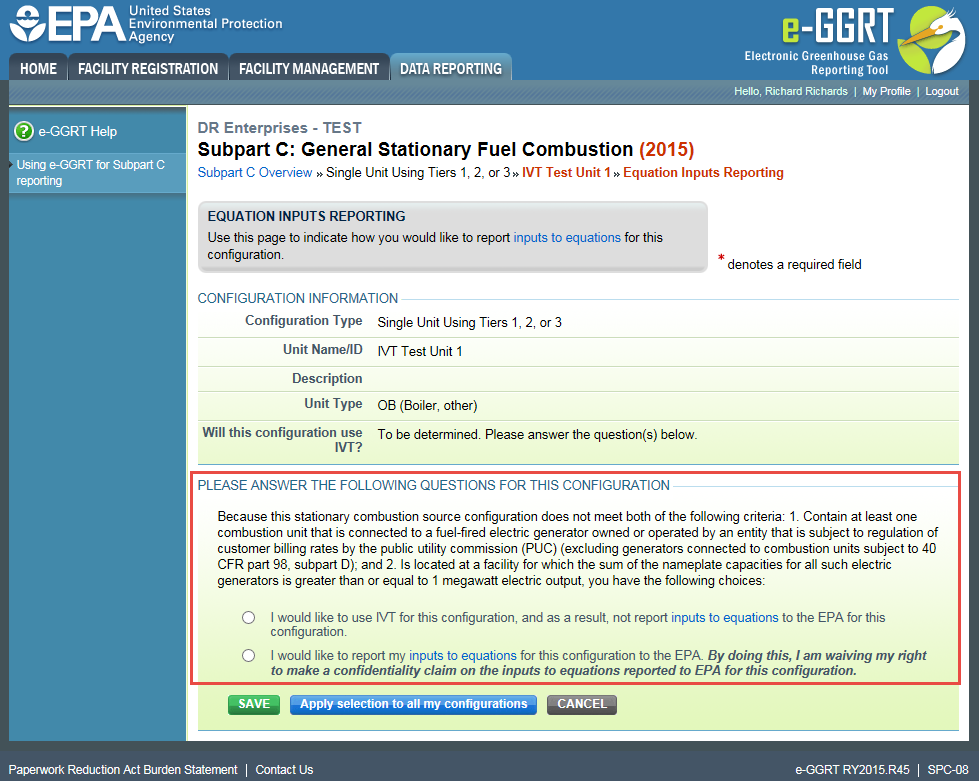Click the Logout link
979x781 pixels.
[x=942, y=91]
